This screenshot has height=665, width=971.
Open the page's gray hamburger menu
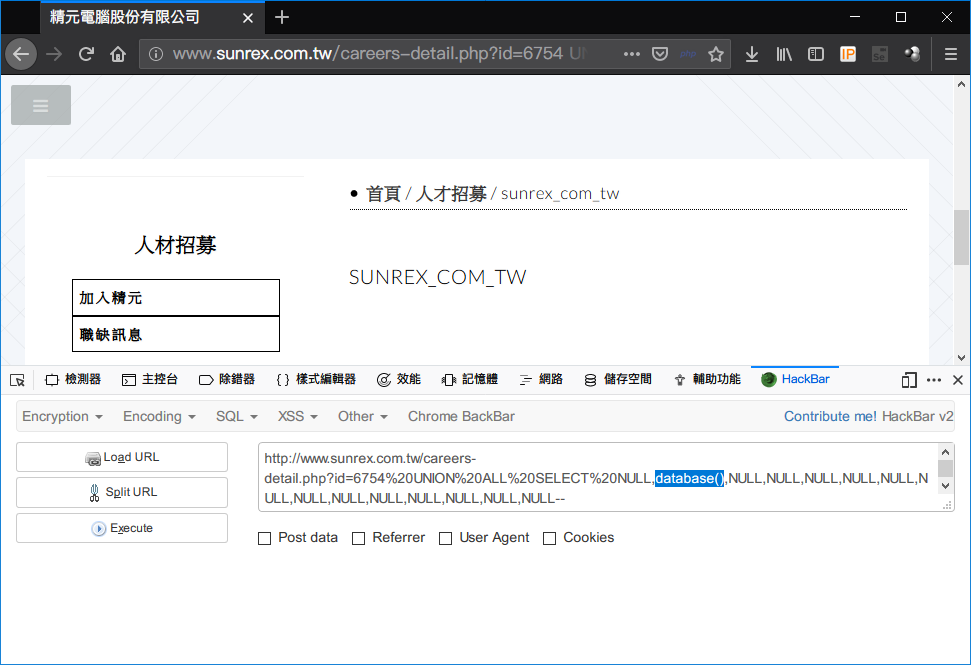(41, 105)
